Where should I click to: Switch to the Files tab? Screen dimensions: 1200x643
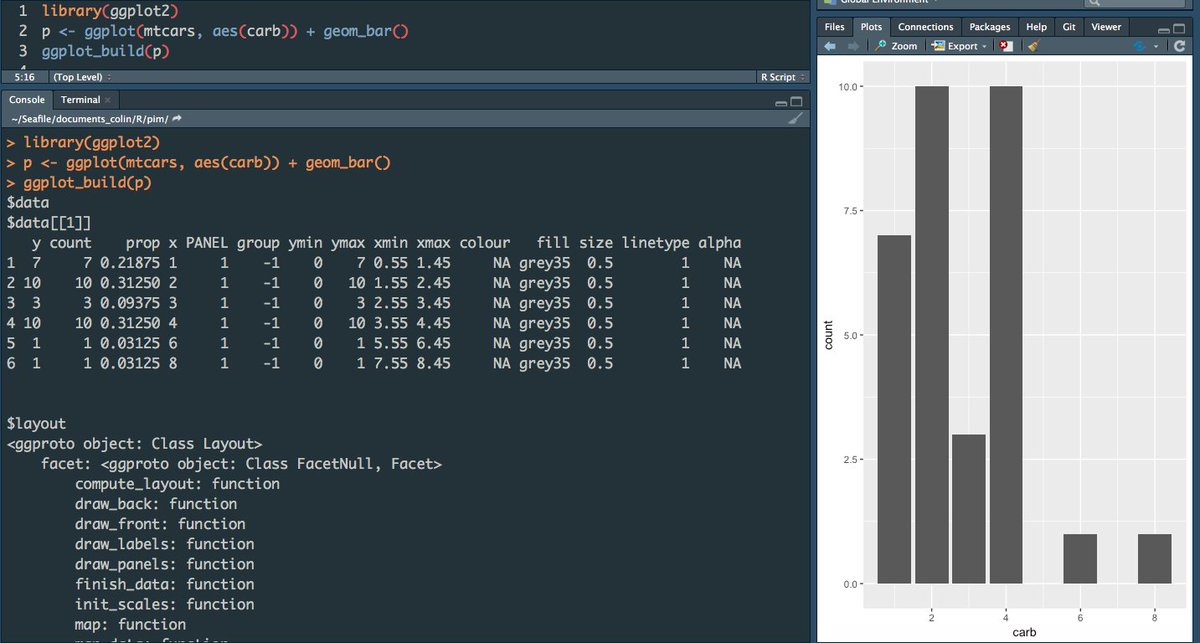tap(834, 27)
